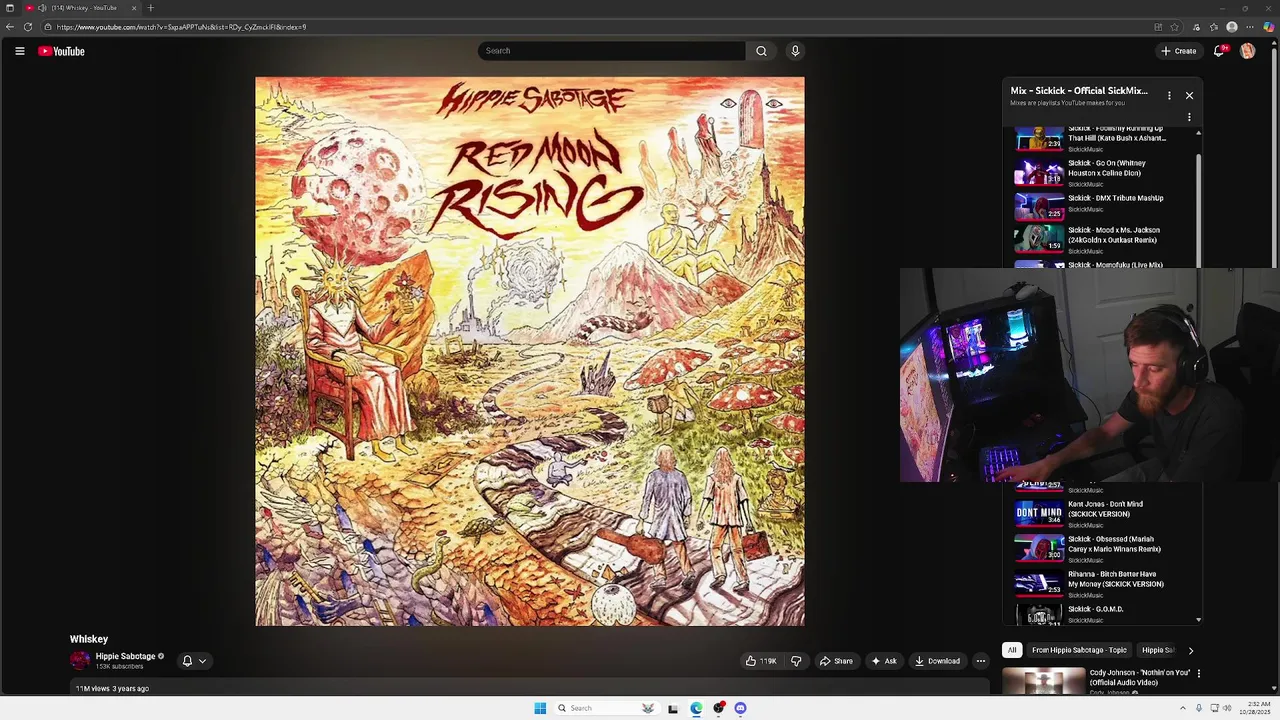Open the Hippie Sabotage channel name link
This screenshot has height=720, width=1280.
(125, 656)
